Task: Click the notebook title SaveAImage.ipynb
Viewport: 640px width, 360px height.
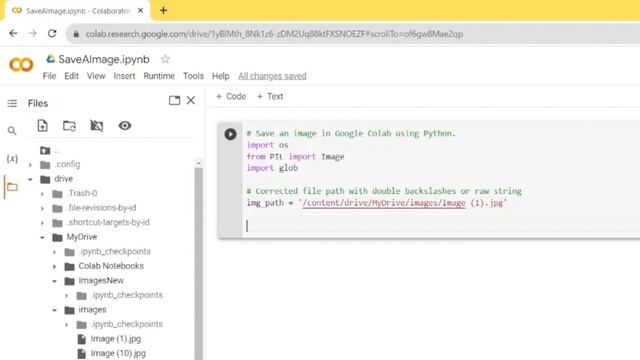Action: point(104,59)
